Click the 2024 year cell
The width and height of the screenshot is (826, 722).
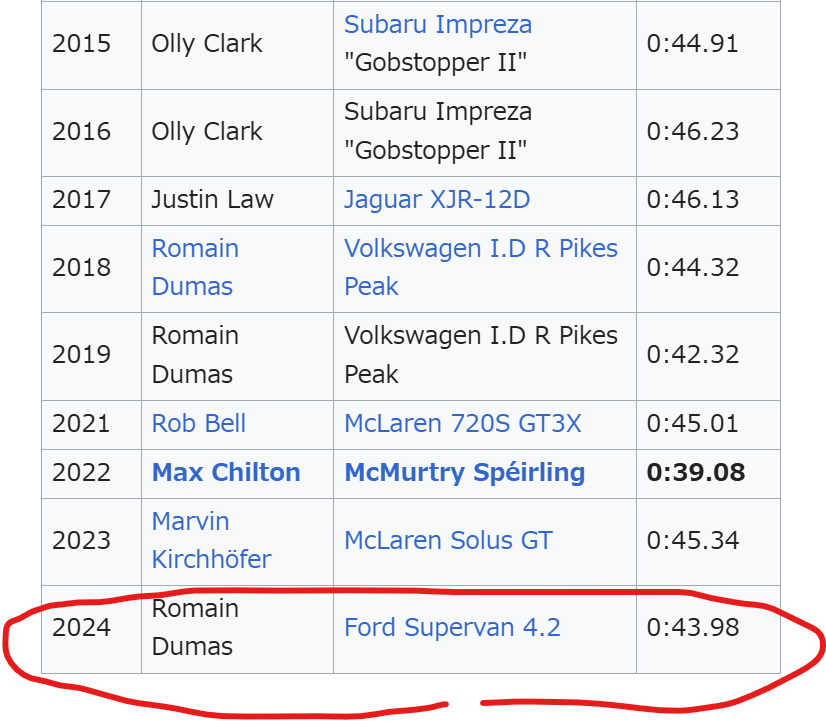click(81, 628)
